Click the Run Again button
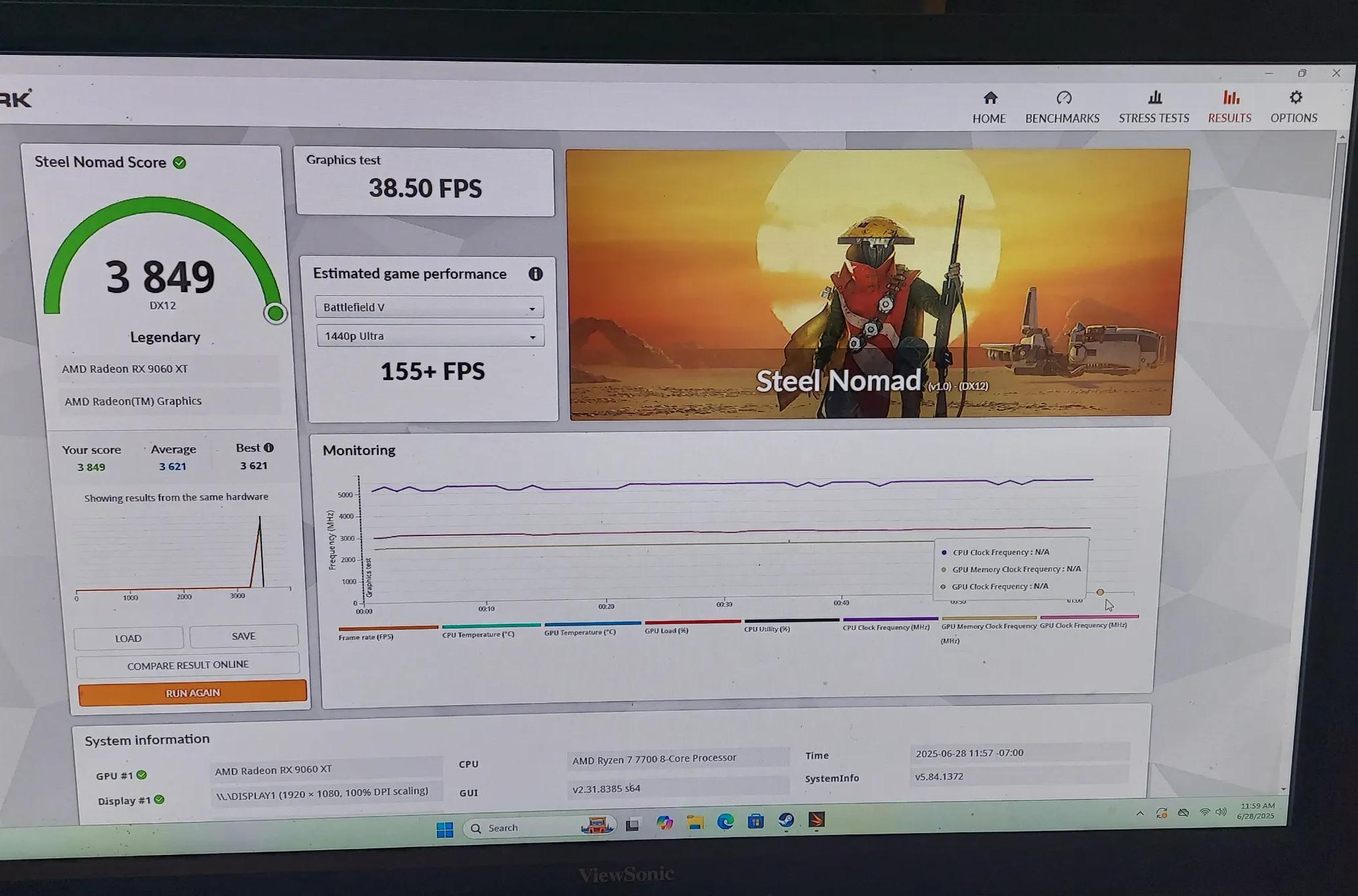The width and height of the screenshot is (1358, 896). (x=192, y=693)
